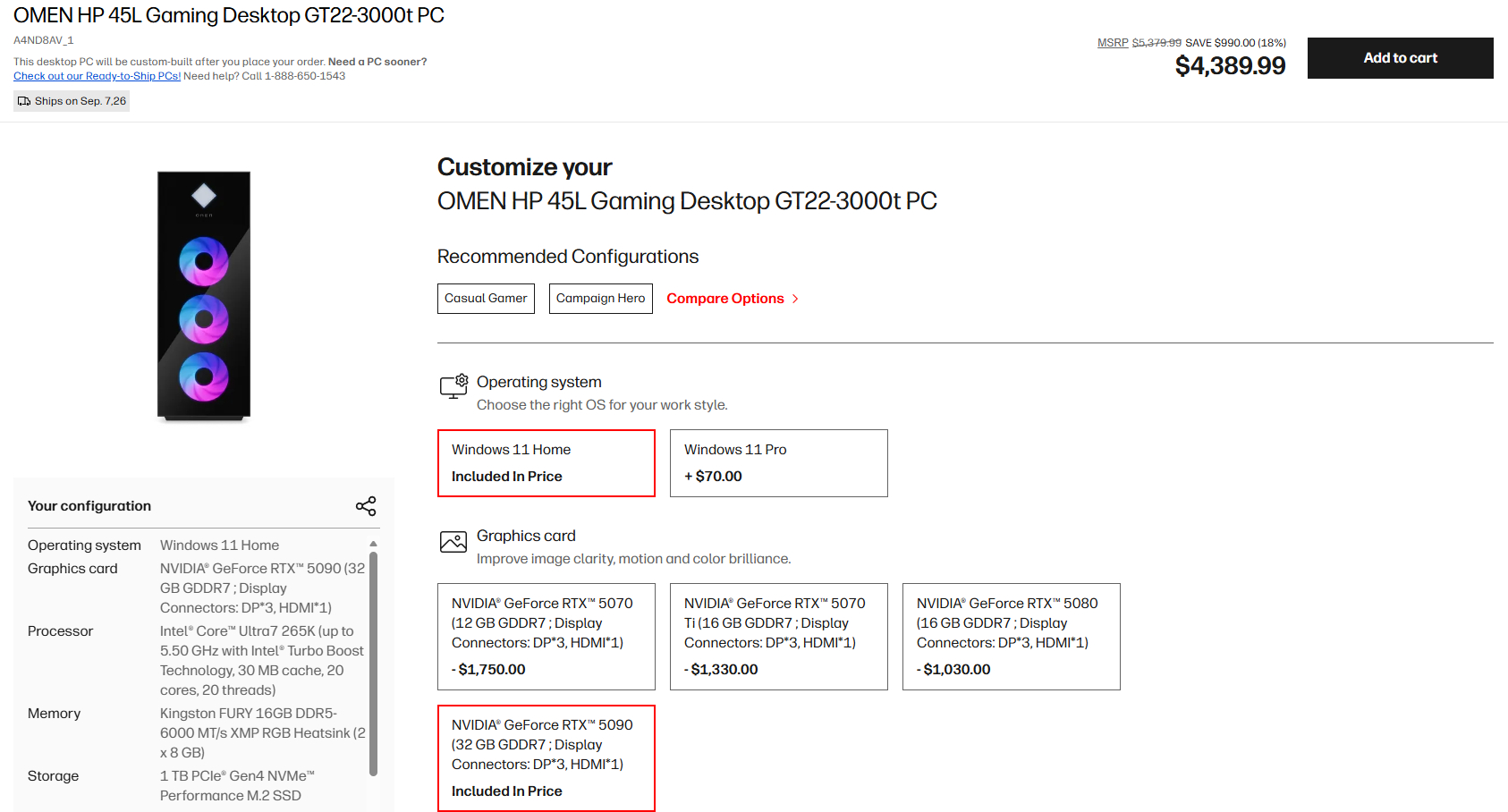Click the Your configuration heading
The width and height of the screenshot is (1508, 812).
tap(89, 506)
